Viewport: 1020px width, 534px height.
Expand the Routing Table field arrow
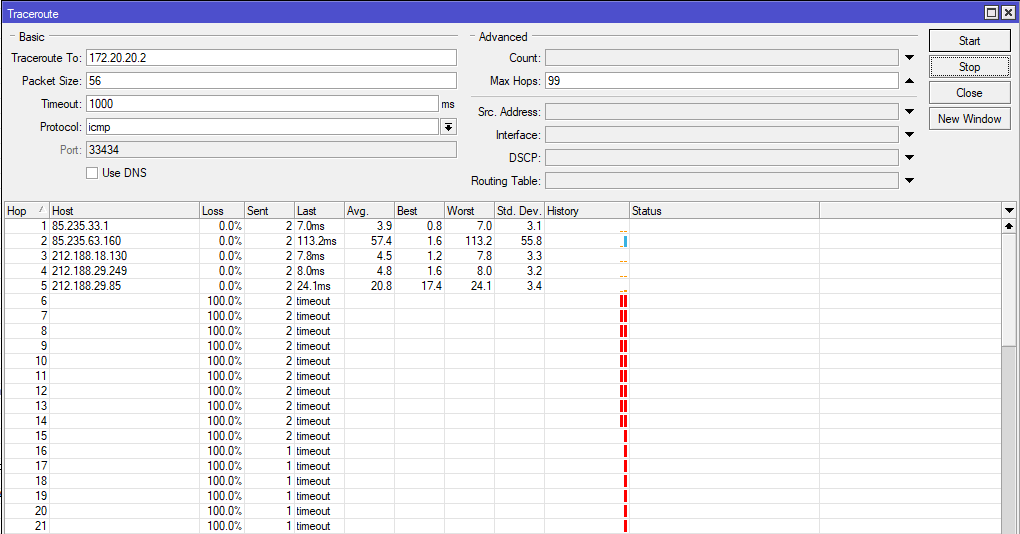[x=909, y=180]
